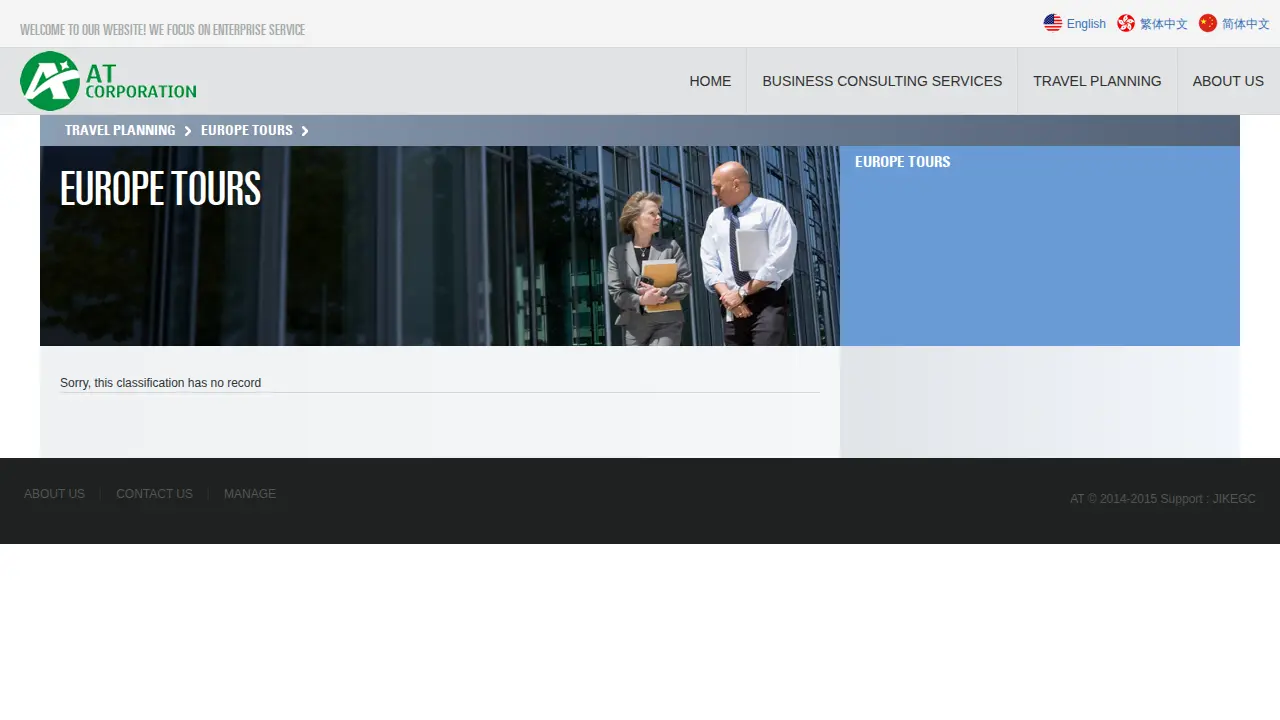Image resolution: width=1280 pixels, height=720 pixels.
Task: Click the large Europe Tours heading
Action: coord(160,189)
